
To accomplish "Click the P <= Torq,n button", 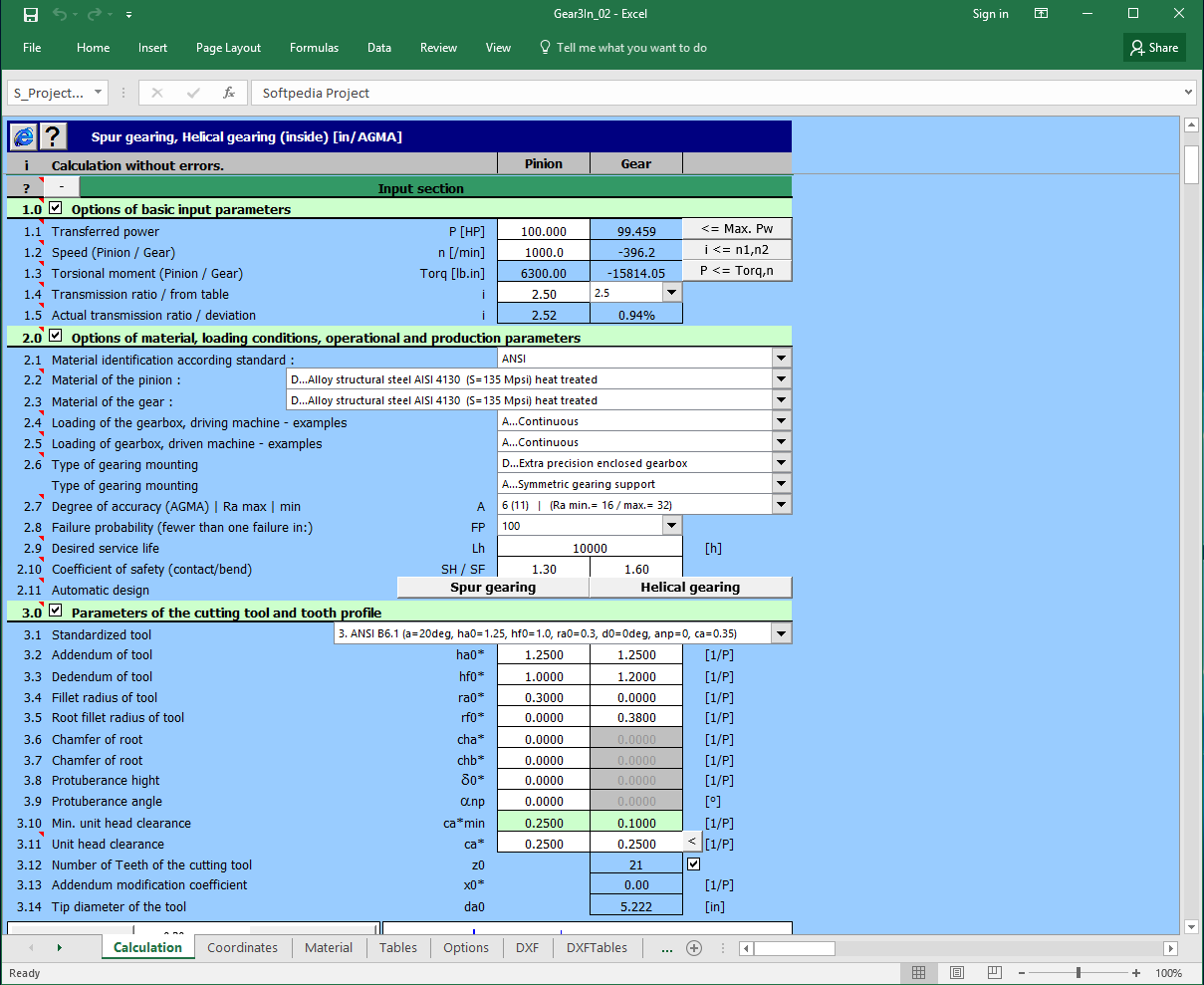I will point(737,271).
